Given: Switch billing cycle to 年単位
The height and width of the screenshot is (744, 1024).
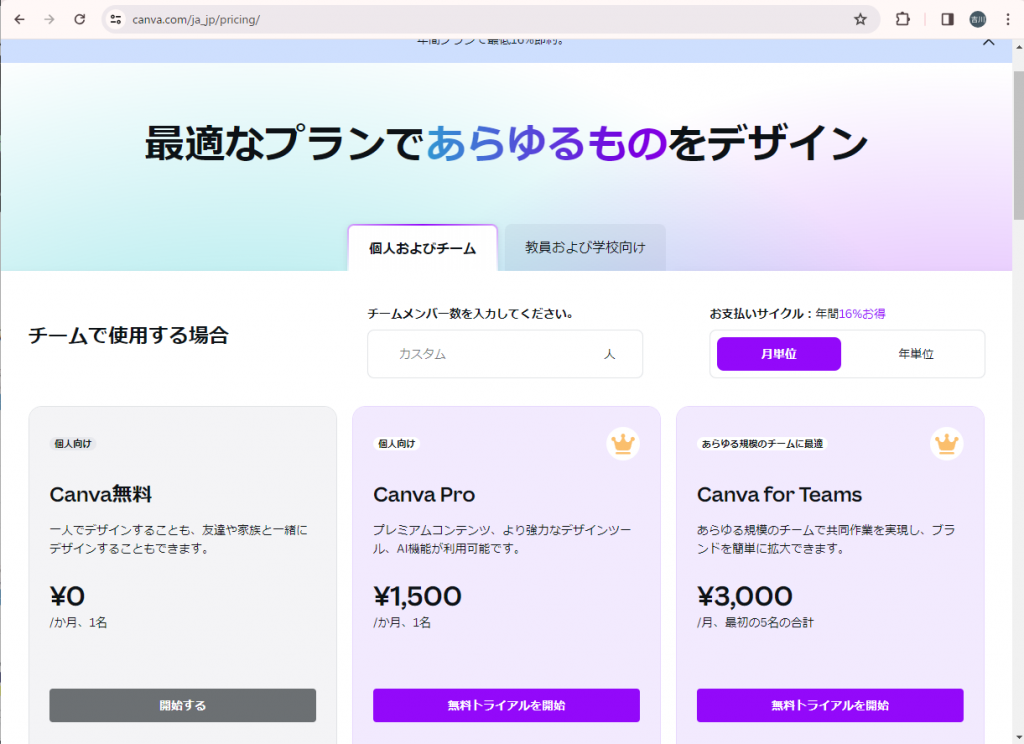Looking at the screenshot, I should 915,354.
